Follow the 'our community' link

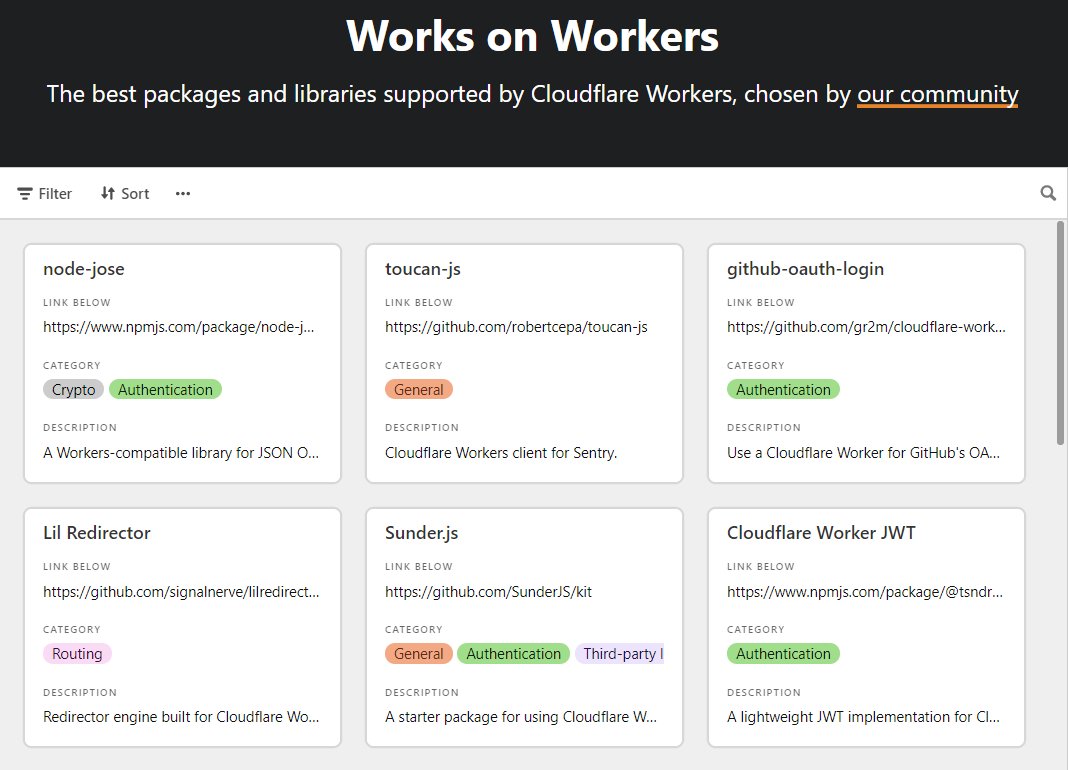pyautogui.click(x=937, y=94)
